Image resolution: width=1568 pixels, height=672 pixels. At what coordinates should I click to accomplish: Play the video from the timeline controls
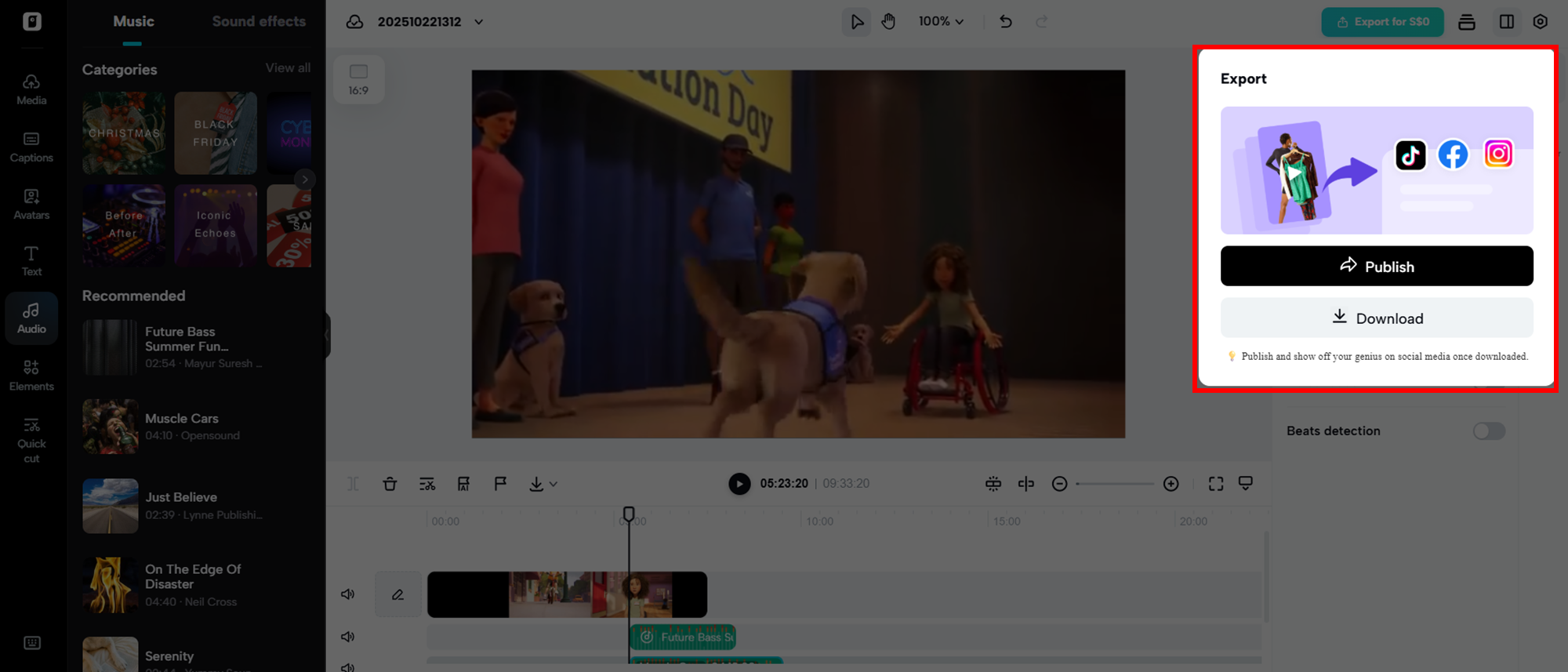(x=739, y=484)
